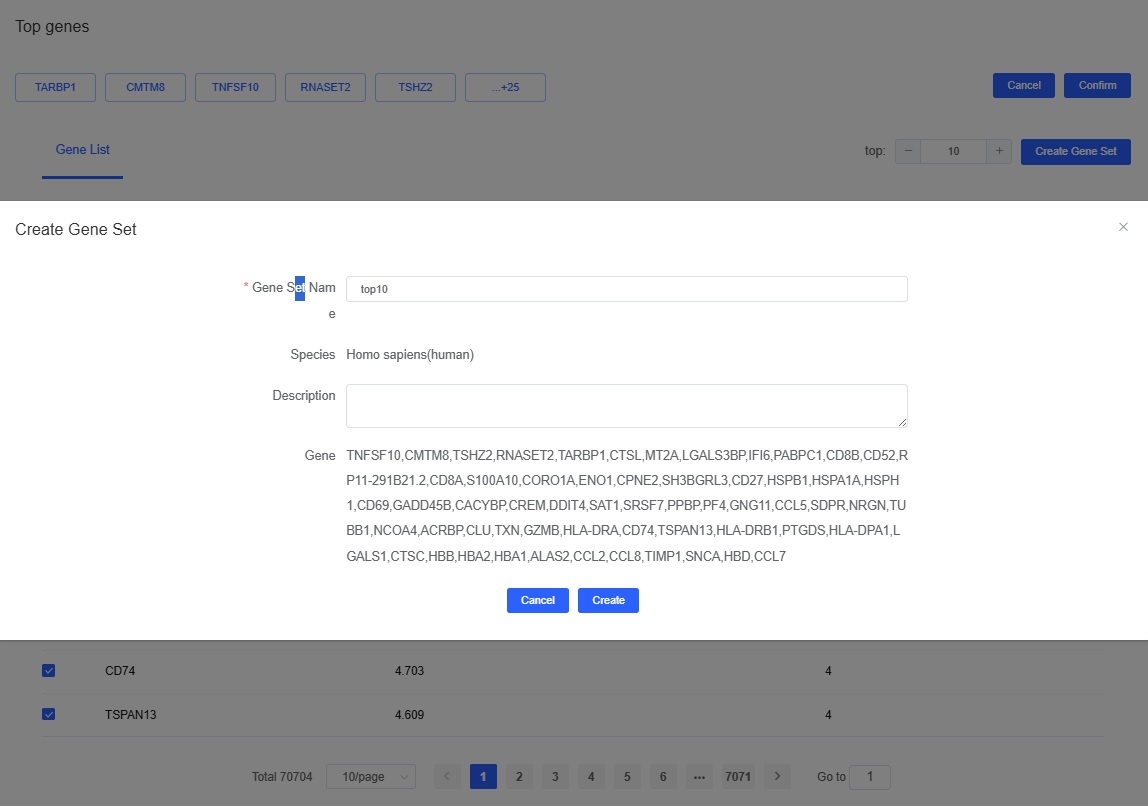Screen dimensions: 1148x806
Task: Deselect the TARBP1 gene chip
Action: tap(55, 87)
